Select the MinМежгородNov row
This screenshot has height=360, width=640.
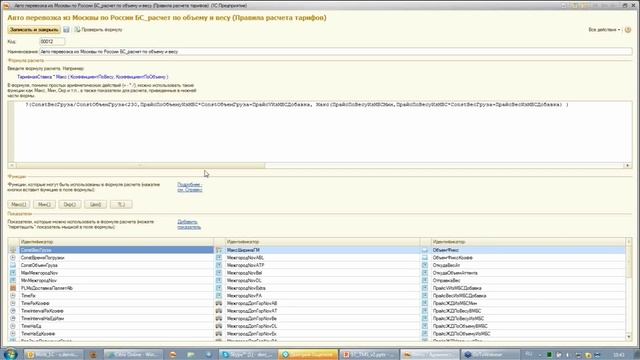point(116,280)
